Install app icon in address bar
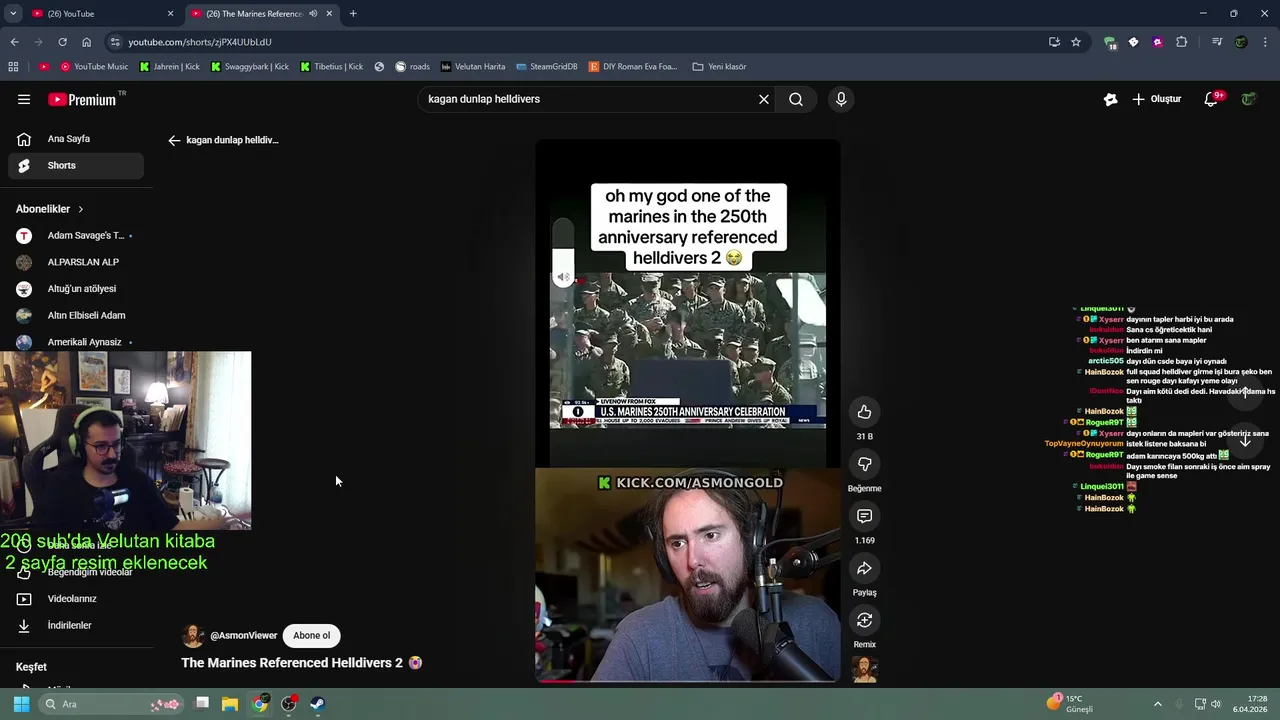The height and width of the screenshot is (720, 1280). (x=1054, y=42)
